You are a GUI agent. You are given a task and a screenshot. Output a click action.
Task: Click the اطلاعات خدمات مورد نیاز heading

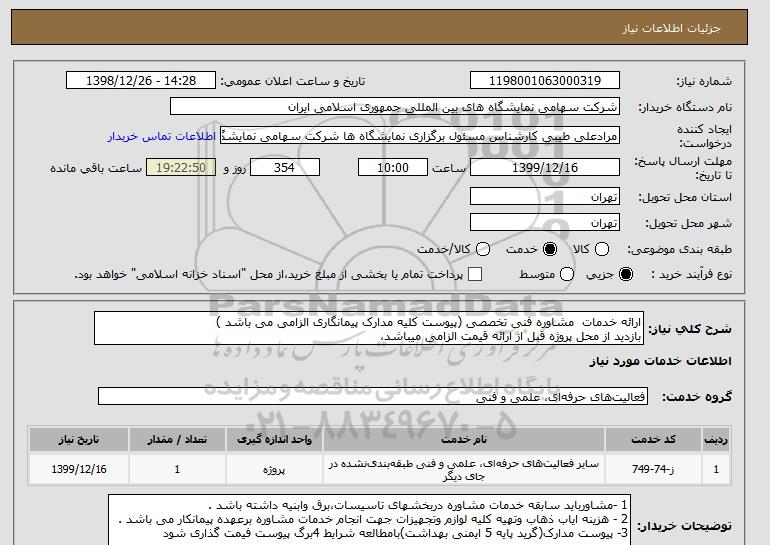[x=660, y=361]
